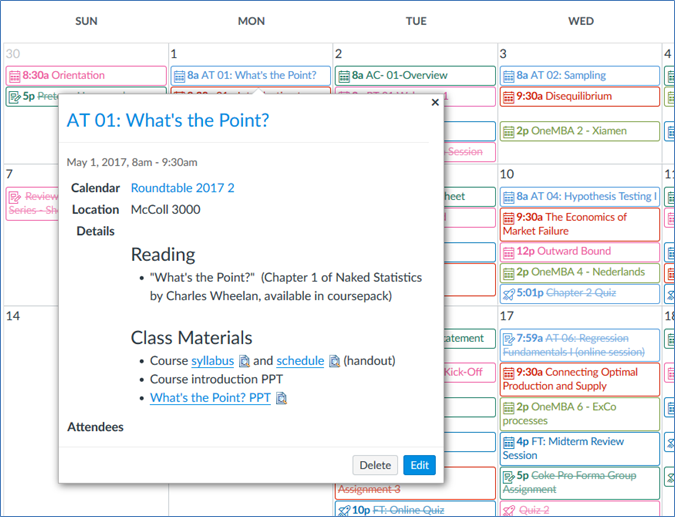The width and height of the screenshot is (675, 517).
Task: Click preview icon beside What's the Point? PPT
Action: point(281,398)
